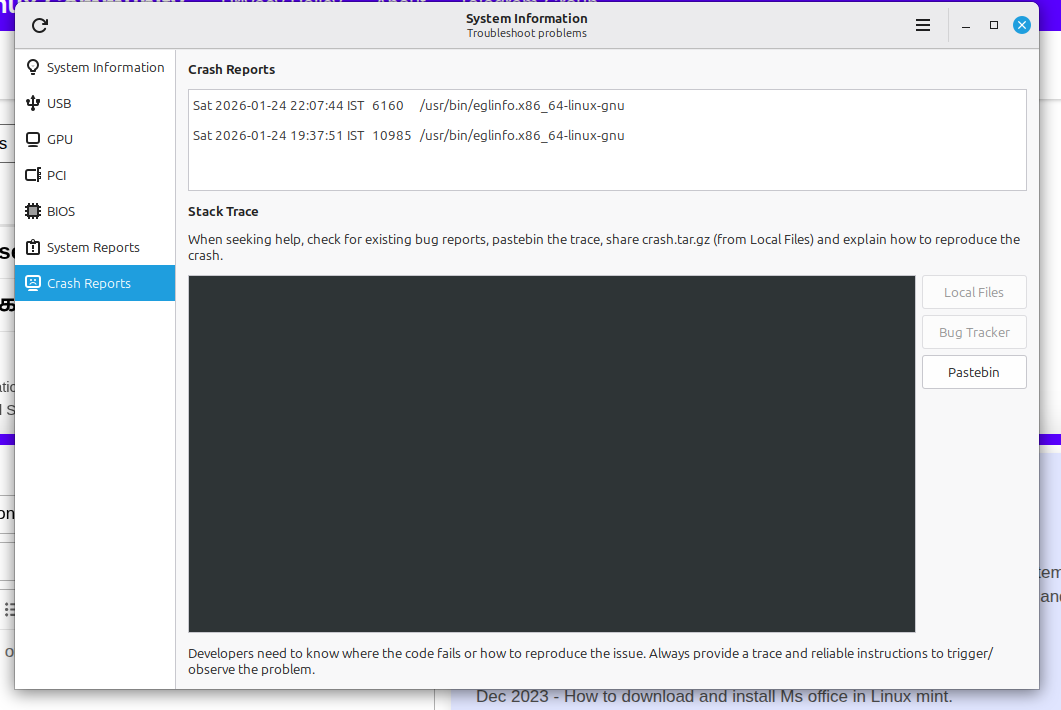This screenshot has height=710, width=1061.
Task: Click the refresh icon in the header bar
Action: click(x=40, y=25)
